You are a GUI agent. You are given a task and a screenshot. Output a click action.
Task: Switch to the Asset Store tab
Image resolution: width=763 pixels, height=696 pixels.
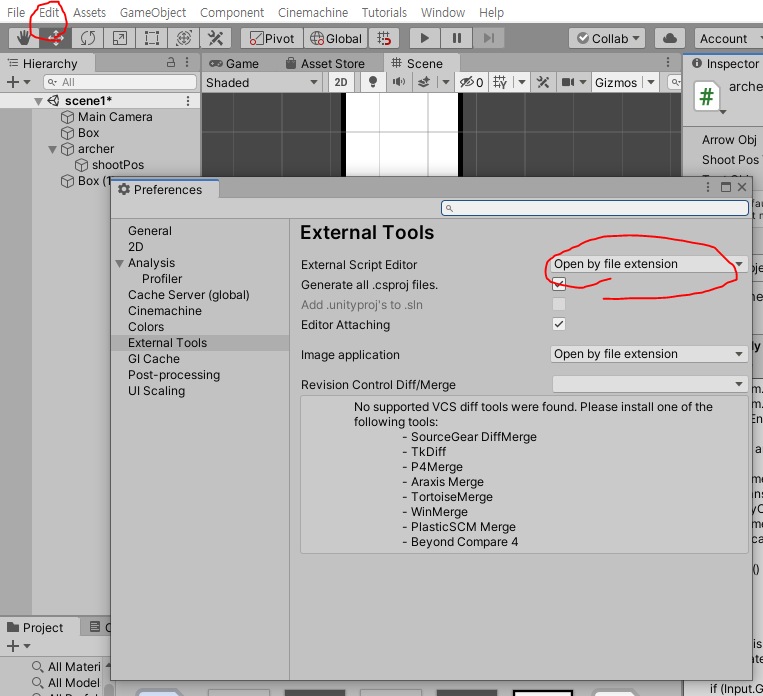tap(325, 64)
